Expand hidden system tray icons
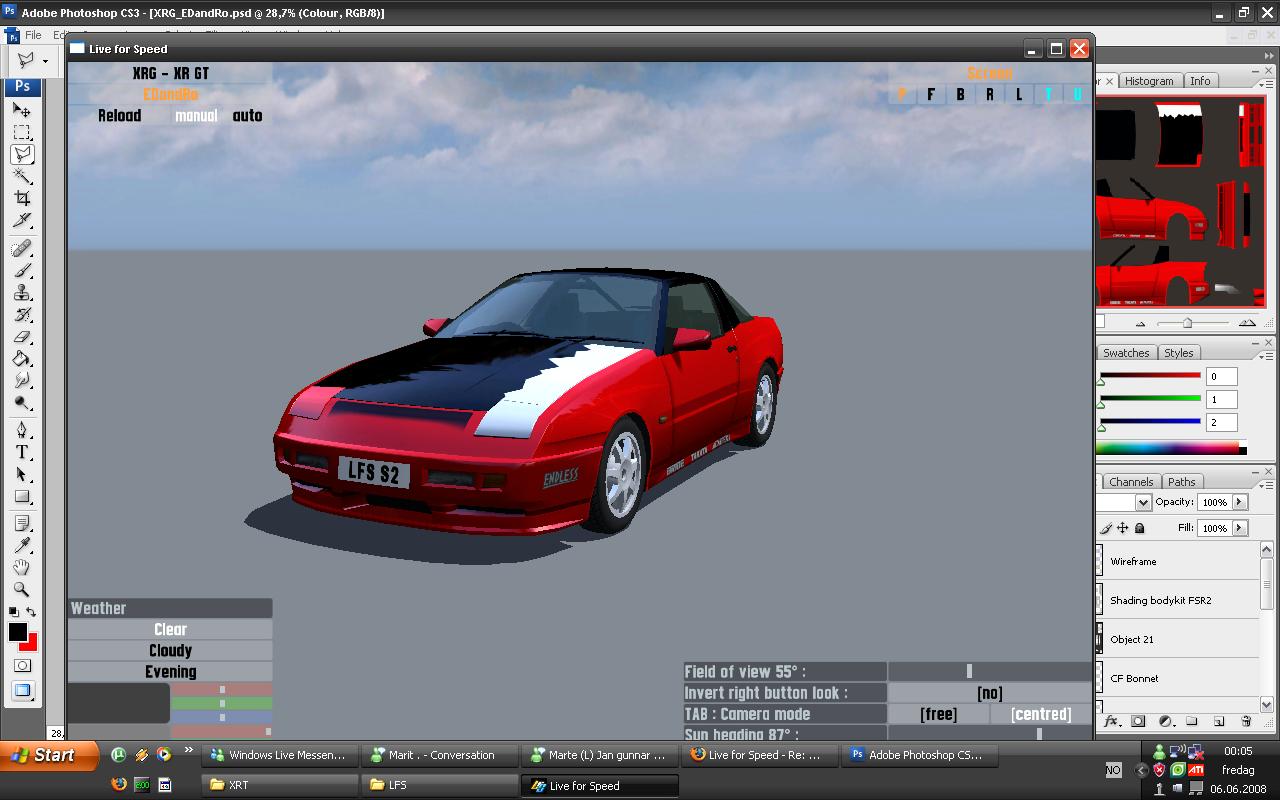This screenshot has width=1280, height=800. coord(1141,770)
